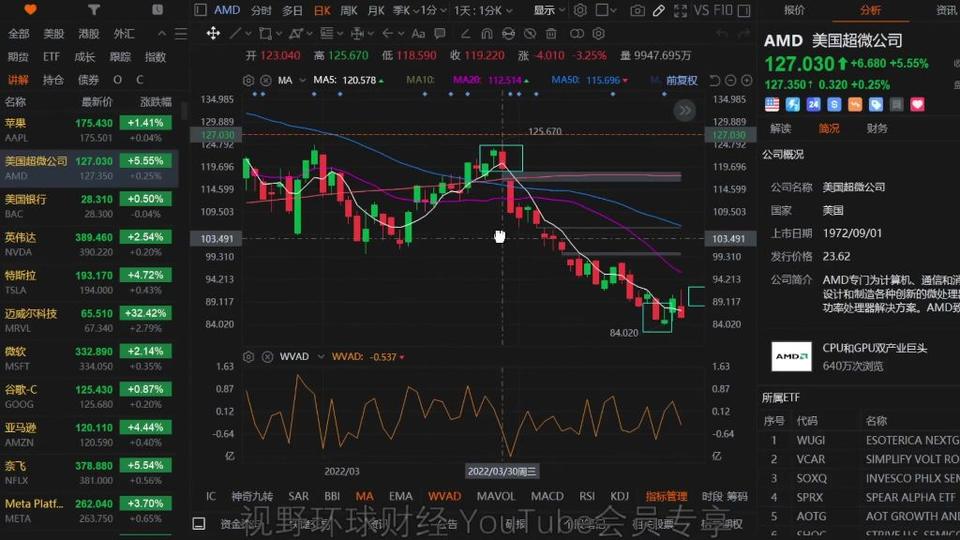Toggle the magnet snap tool

(x=487, y=33)
